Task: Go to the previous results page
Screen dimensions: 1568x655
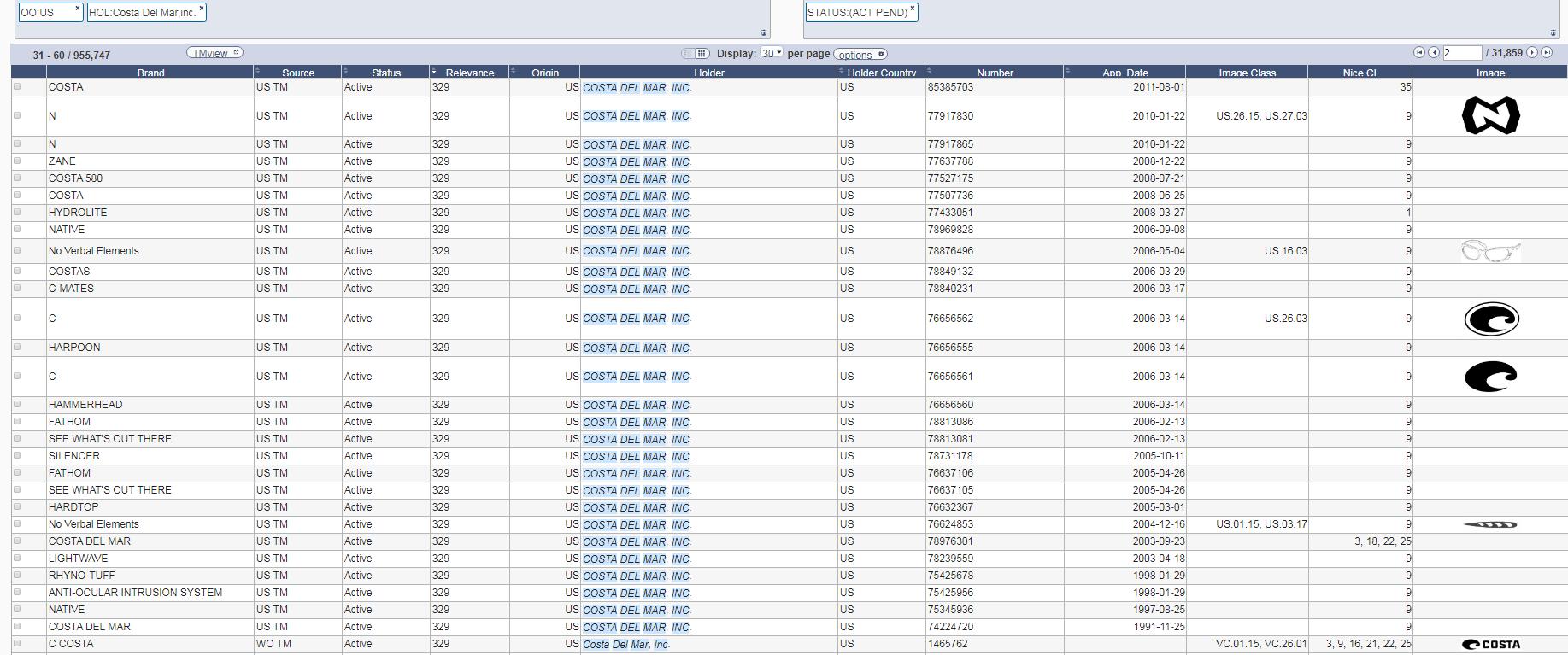Action: [1434, 53]
